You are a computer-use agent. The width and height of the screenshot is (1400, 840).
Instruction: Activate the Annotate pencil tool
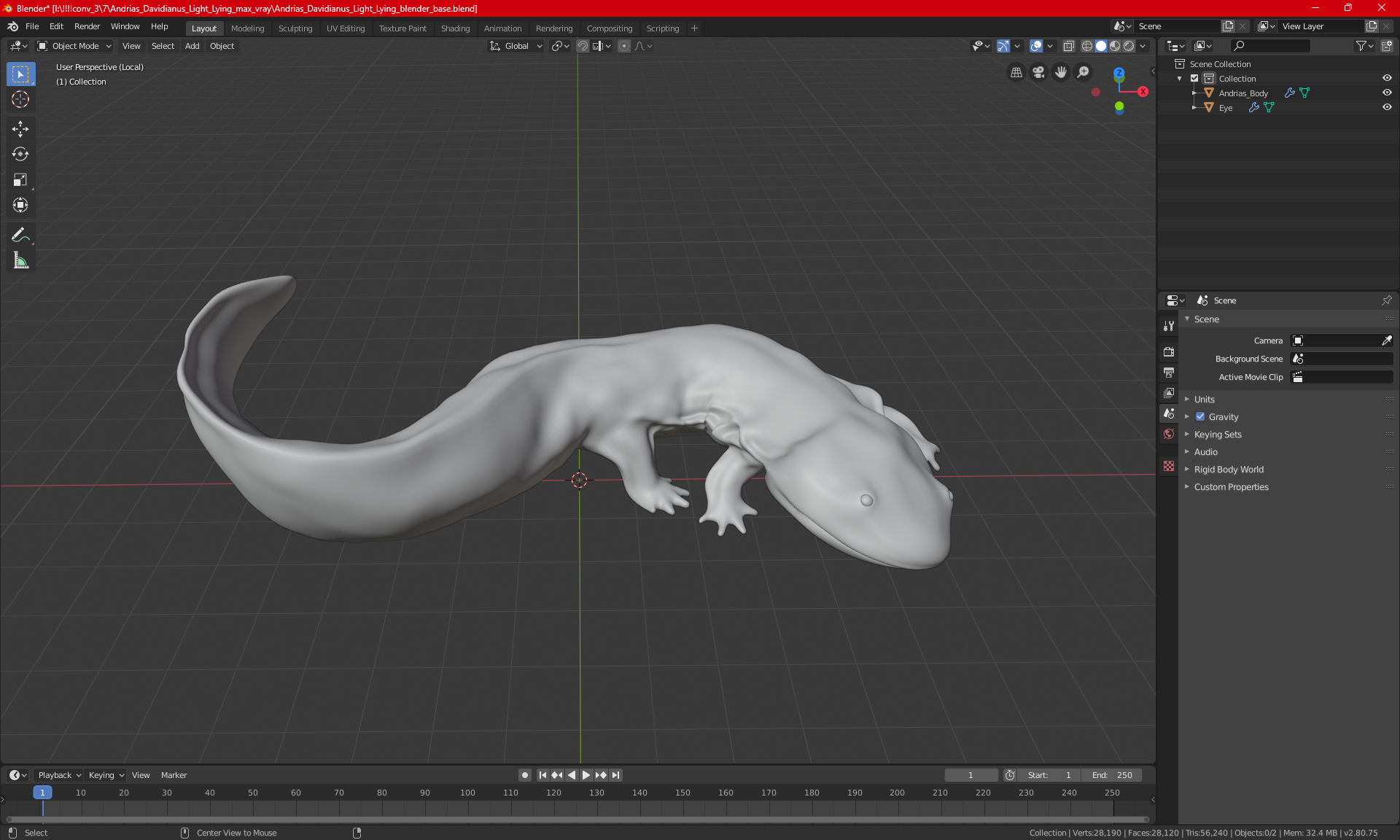20,235
